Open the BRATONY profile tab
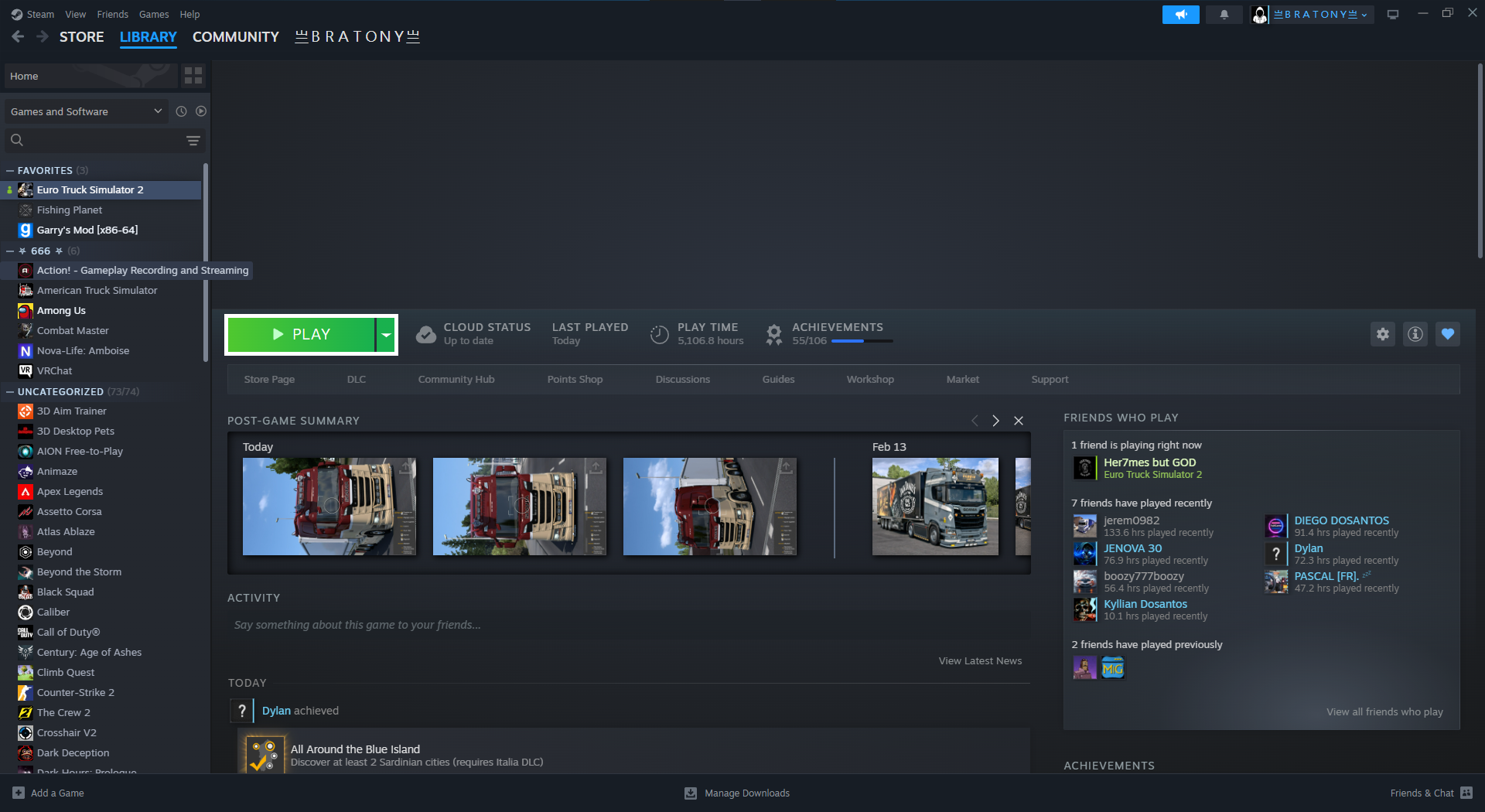1485x812 pixels. 357,36
